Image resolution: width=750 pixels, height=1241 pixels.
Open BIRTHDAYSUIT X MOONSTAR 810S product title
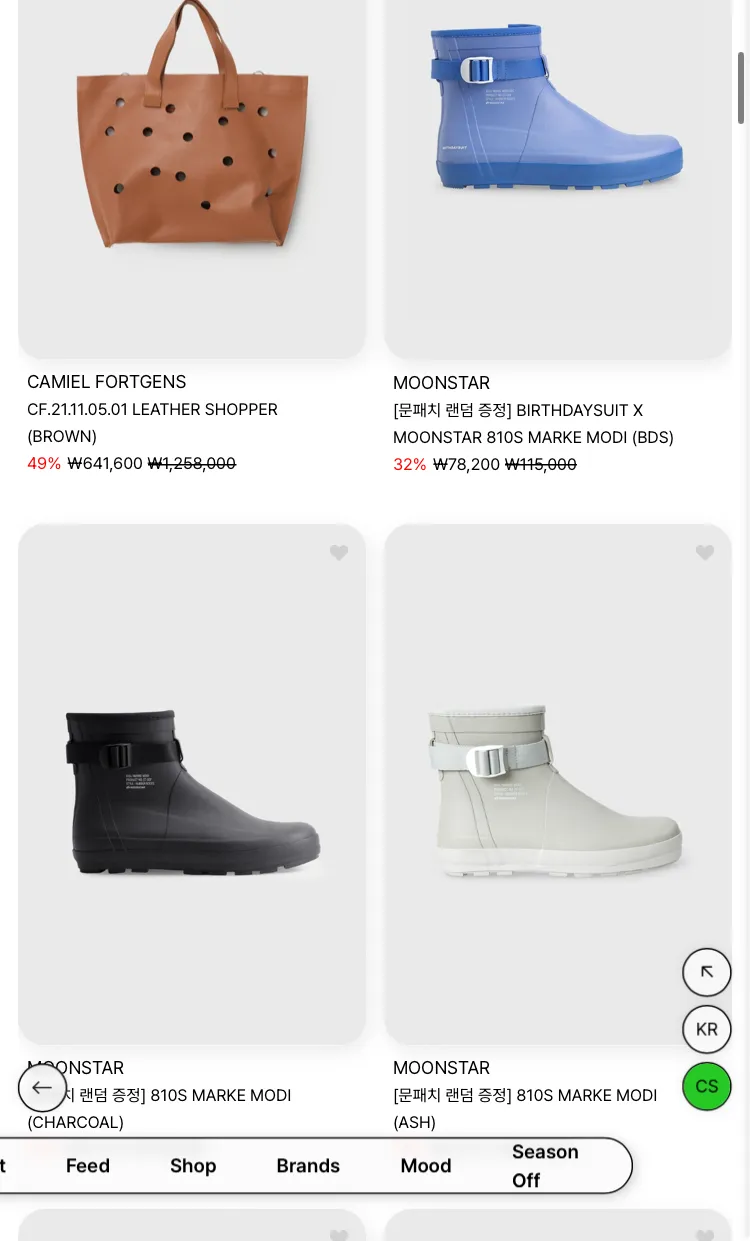(533, 424)
